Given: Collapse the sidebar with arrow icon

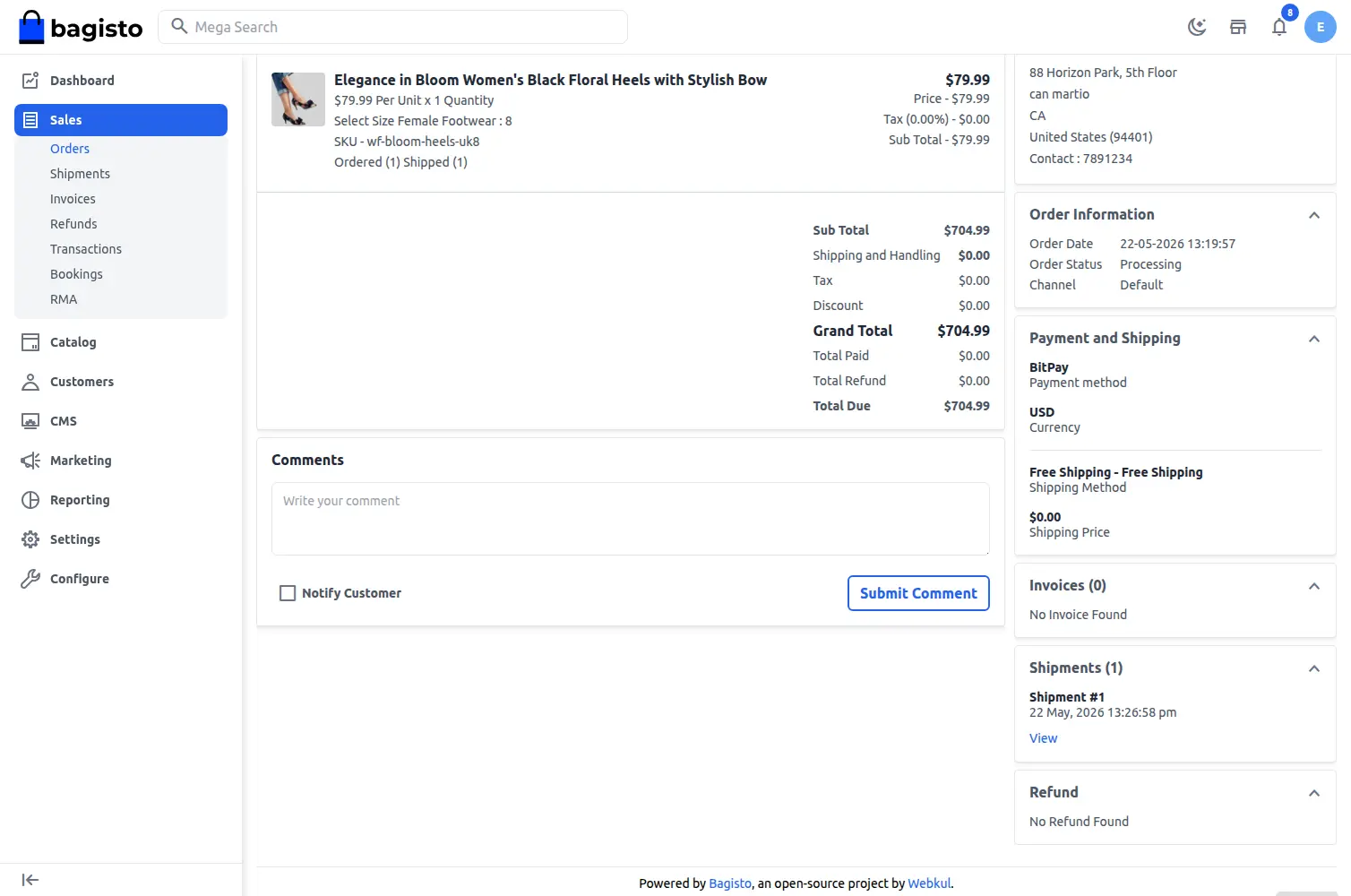Looking at the screenshot, I should pos(30,880).
